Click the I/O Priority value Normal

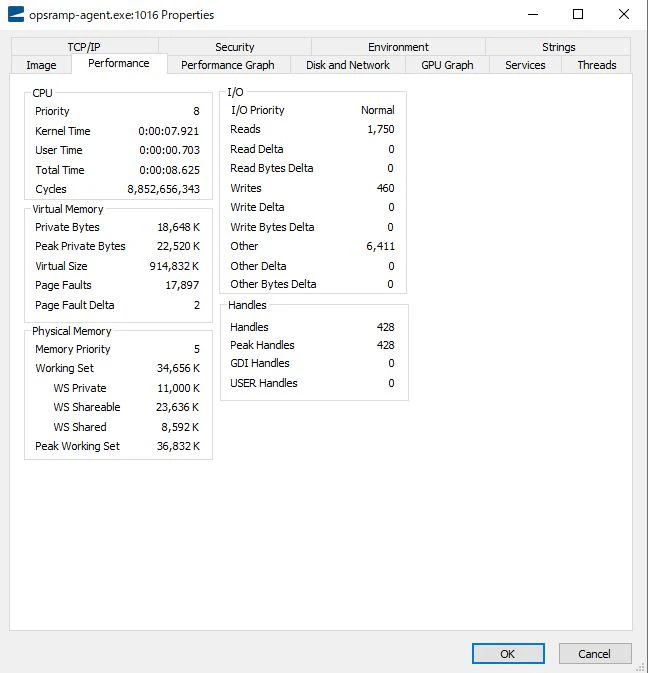378,110
